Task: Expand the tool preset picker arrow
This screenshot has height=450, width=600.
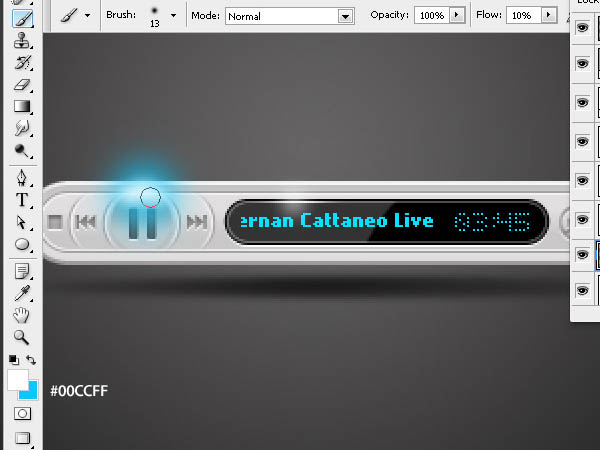Action: click(x=88, y=16)
